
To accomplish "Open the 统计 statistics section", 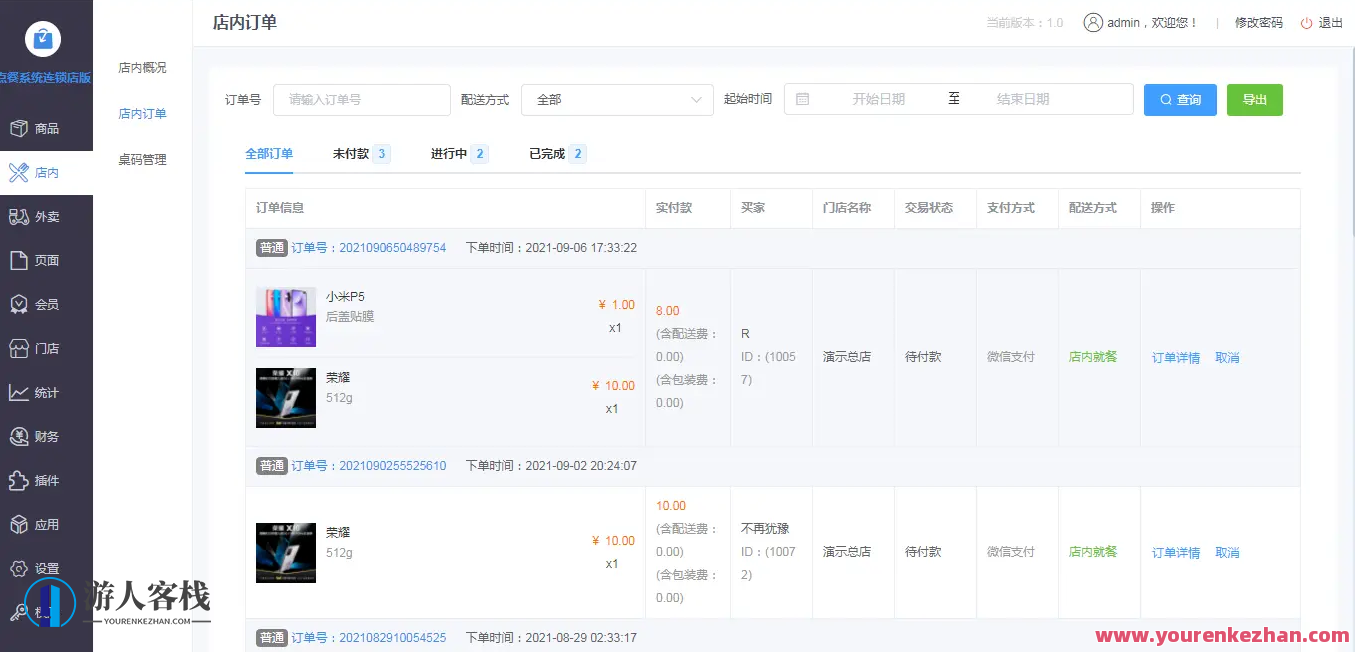I will [x=46, y=392].
